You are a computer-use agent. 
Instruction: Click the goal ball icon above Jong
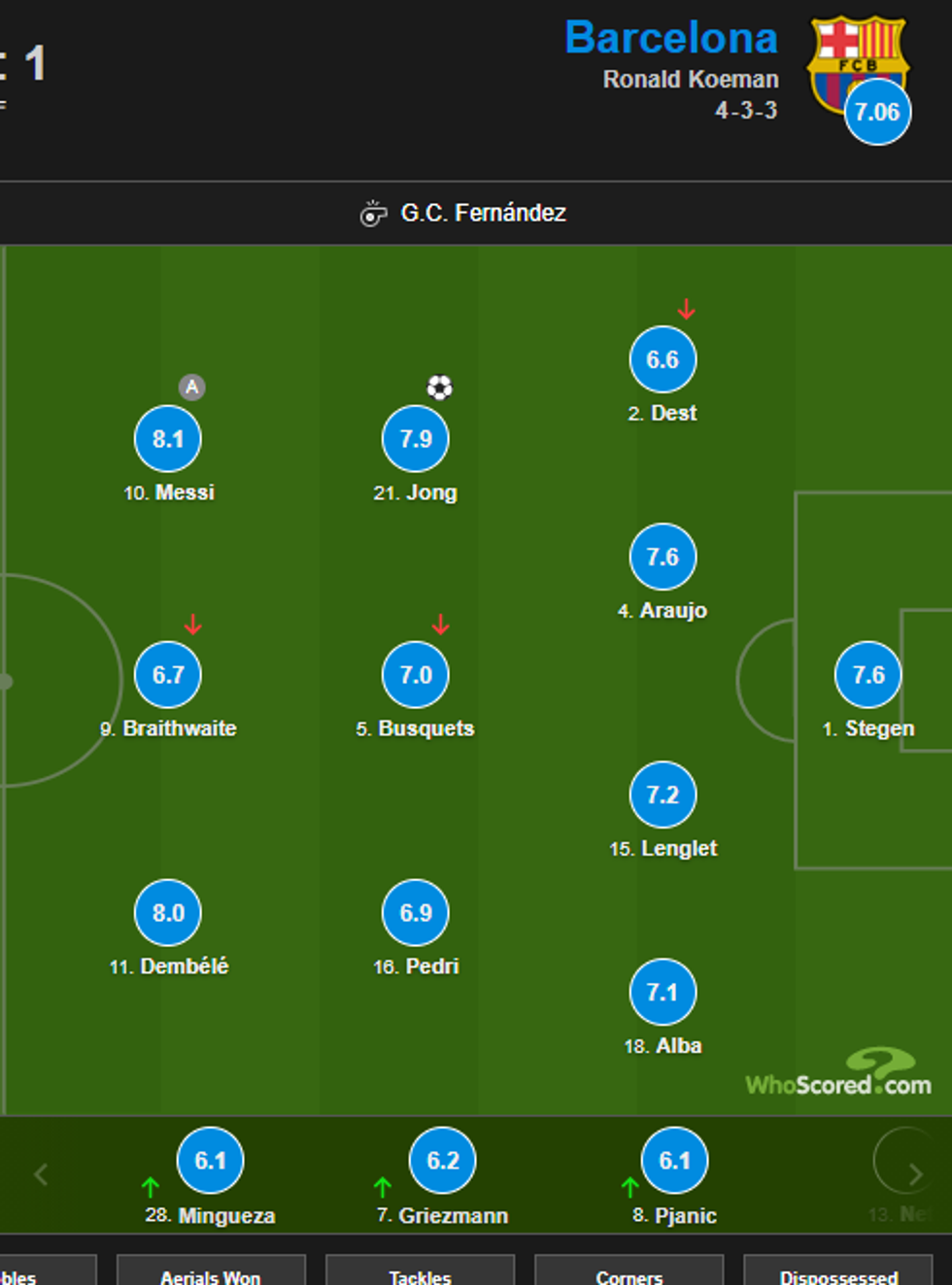click(440, 389)
